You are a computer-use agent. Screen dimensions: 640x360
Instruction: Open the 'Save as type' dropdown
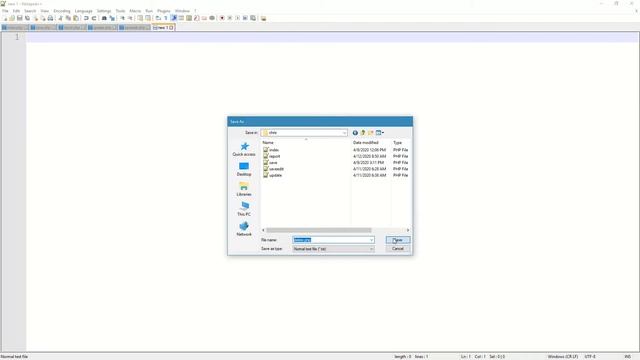point(333,249)
